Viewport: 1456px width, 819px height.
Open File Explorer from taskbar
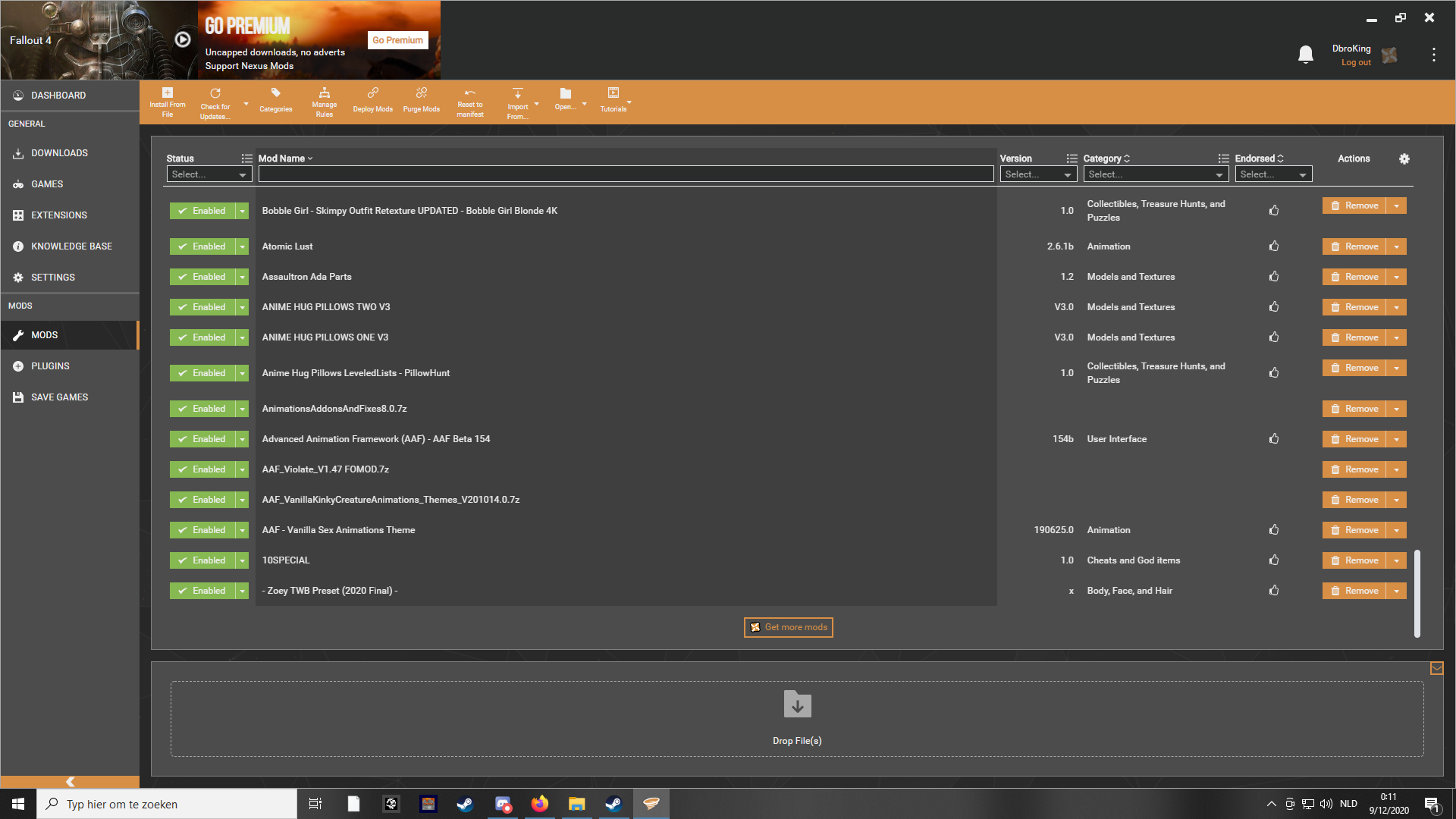[x=576, y=804]
